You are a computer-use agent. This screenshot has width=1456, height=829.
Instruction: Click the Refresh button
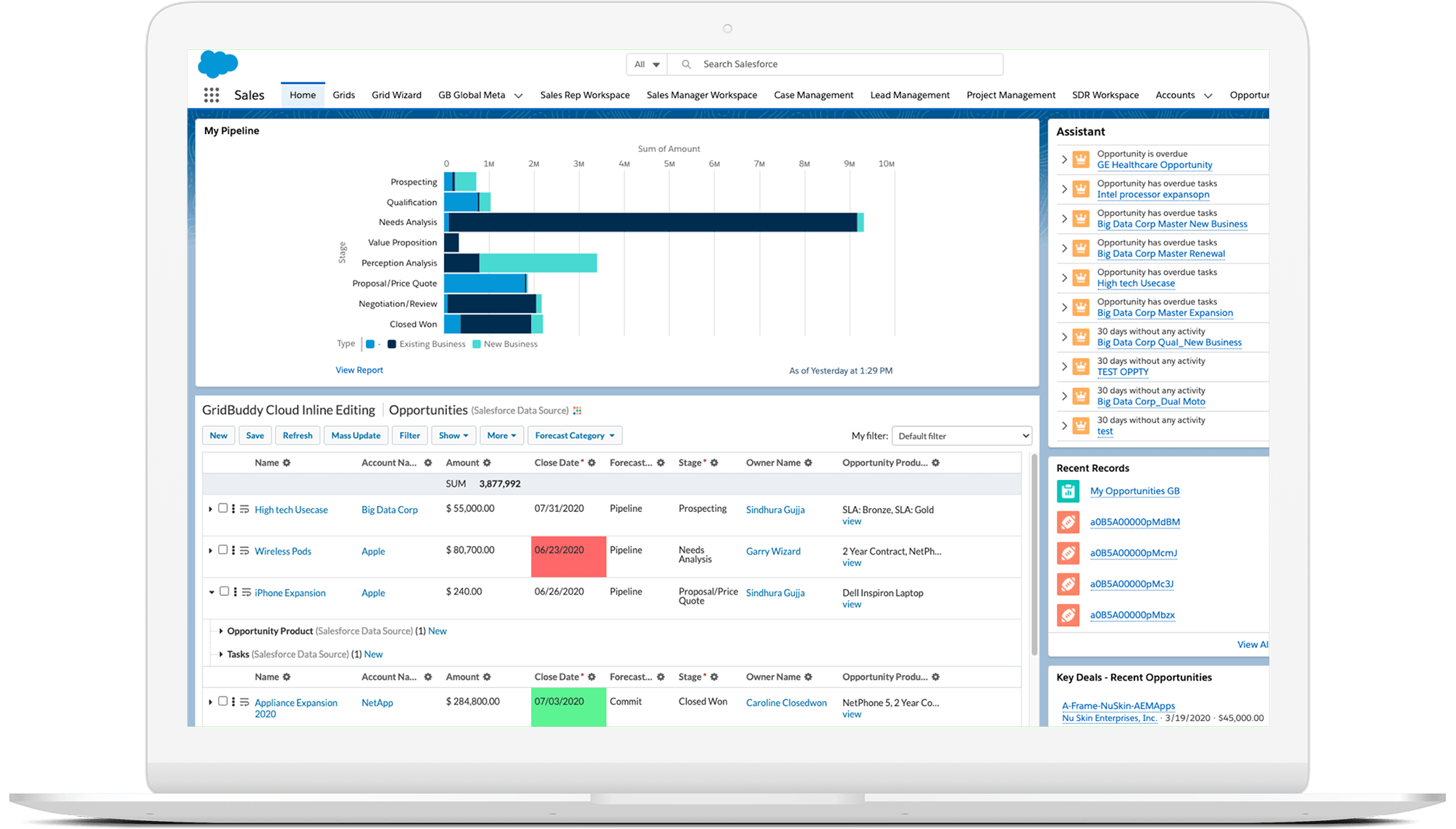(x=298, y=435)
